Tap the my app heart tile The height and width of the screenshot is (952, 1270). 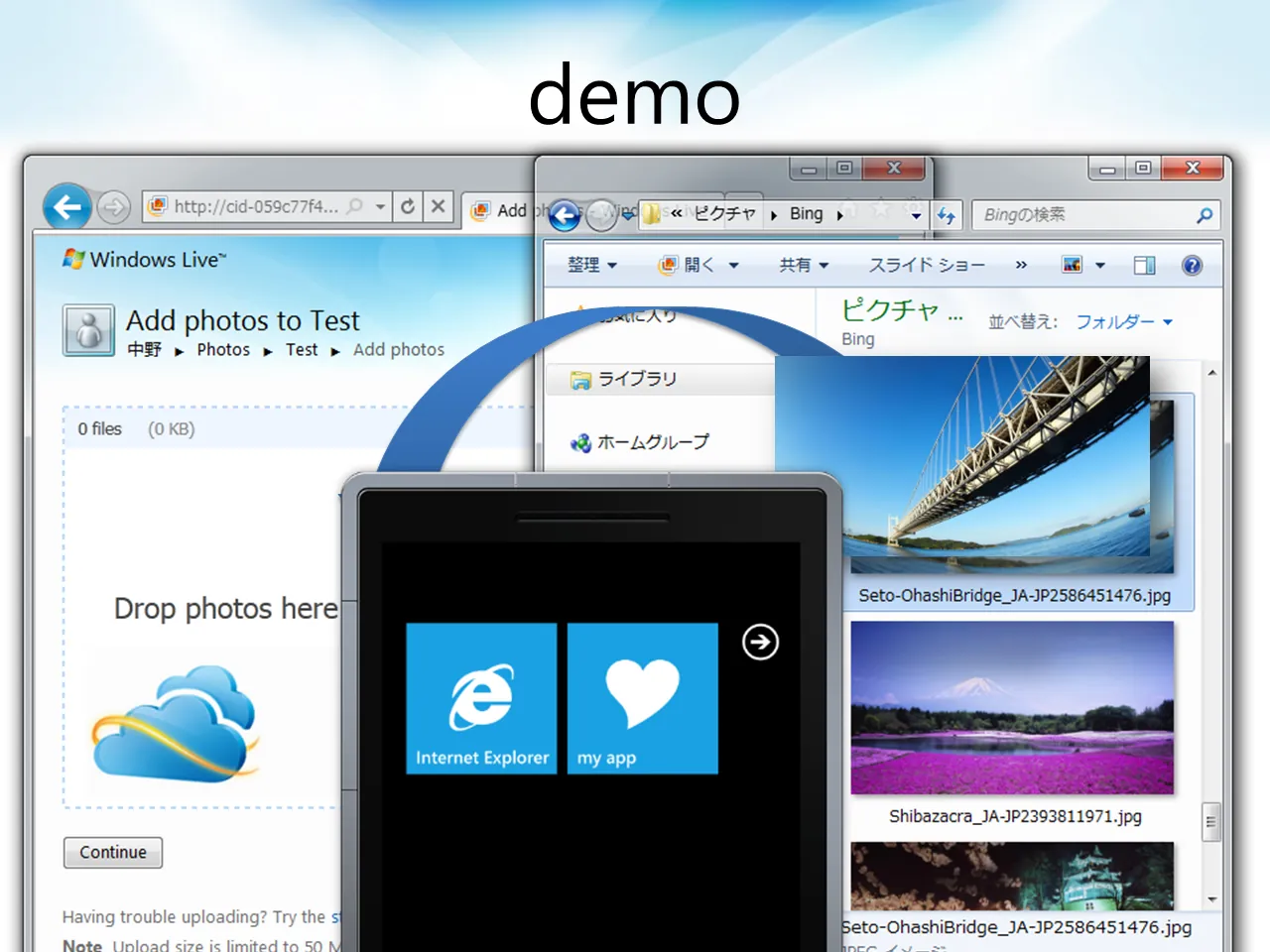coord(643,698)
